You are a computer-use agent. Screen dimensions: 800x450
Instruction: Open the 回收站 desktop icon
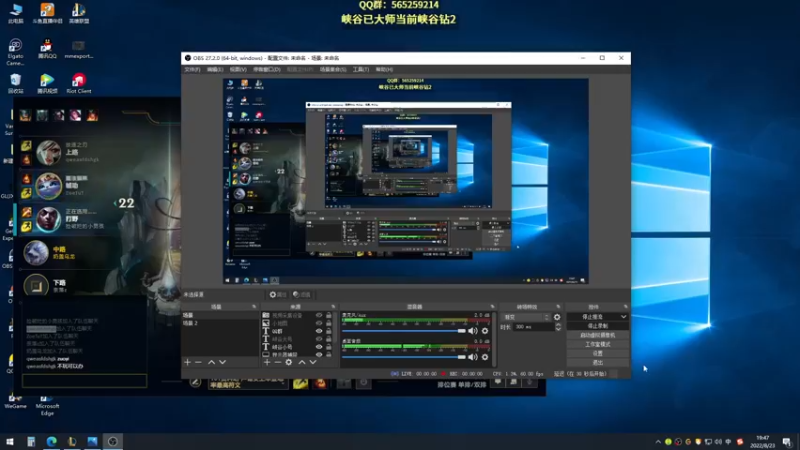[x=15, y=84]
